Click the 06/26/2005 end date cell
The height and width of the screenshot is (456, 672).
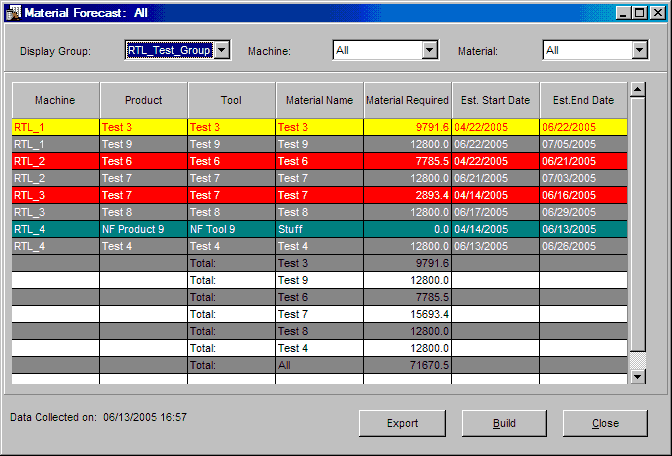(583, 246)
